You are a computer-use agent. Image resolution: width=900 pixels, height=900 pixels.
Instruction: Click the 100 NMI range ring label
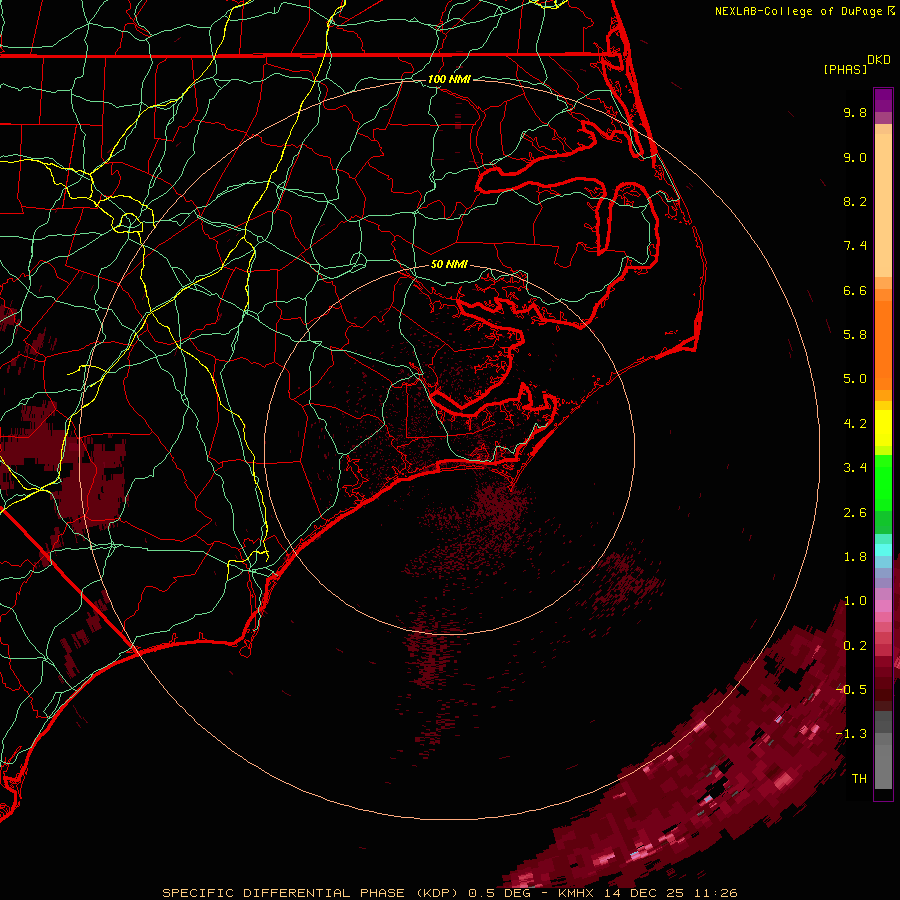[449, 79]
